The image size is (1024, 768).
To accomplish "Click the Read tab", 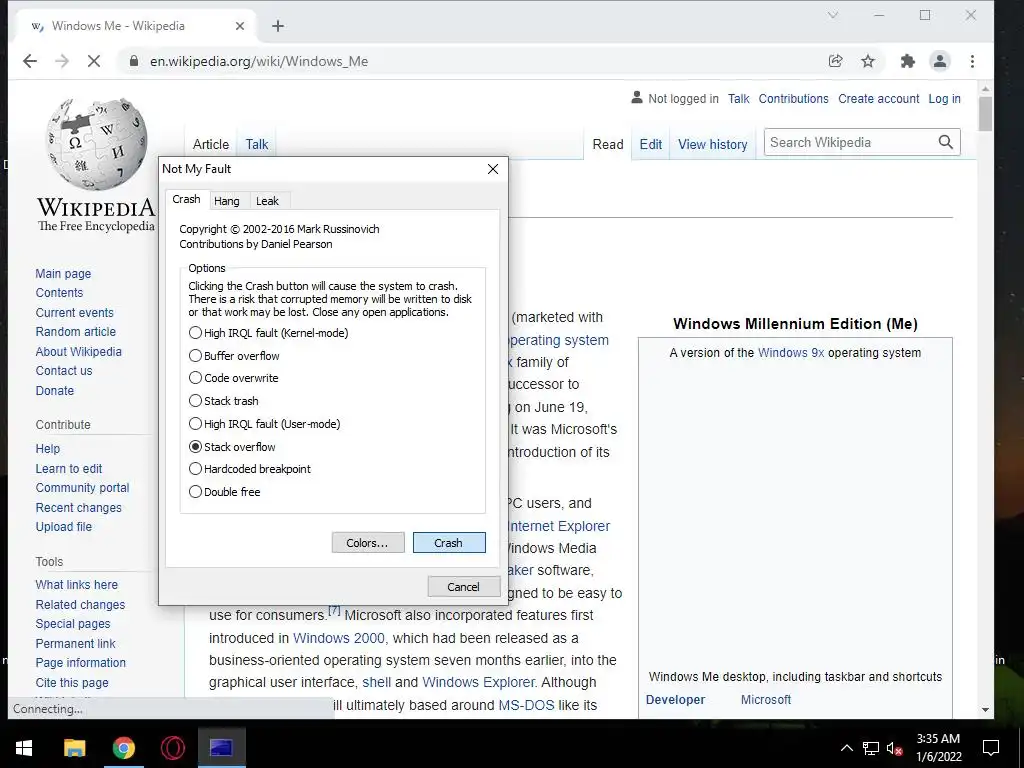I will click(x=608, y=144).
